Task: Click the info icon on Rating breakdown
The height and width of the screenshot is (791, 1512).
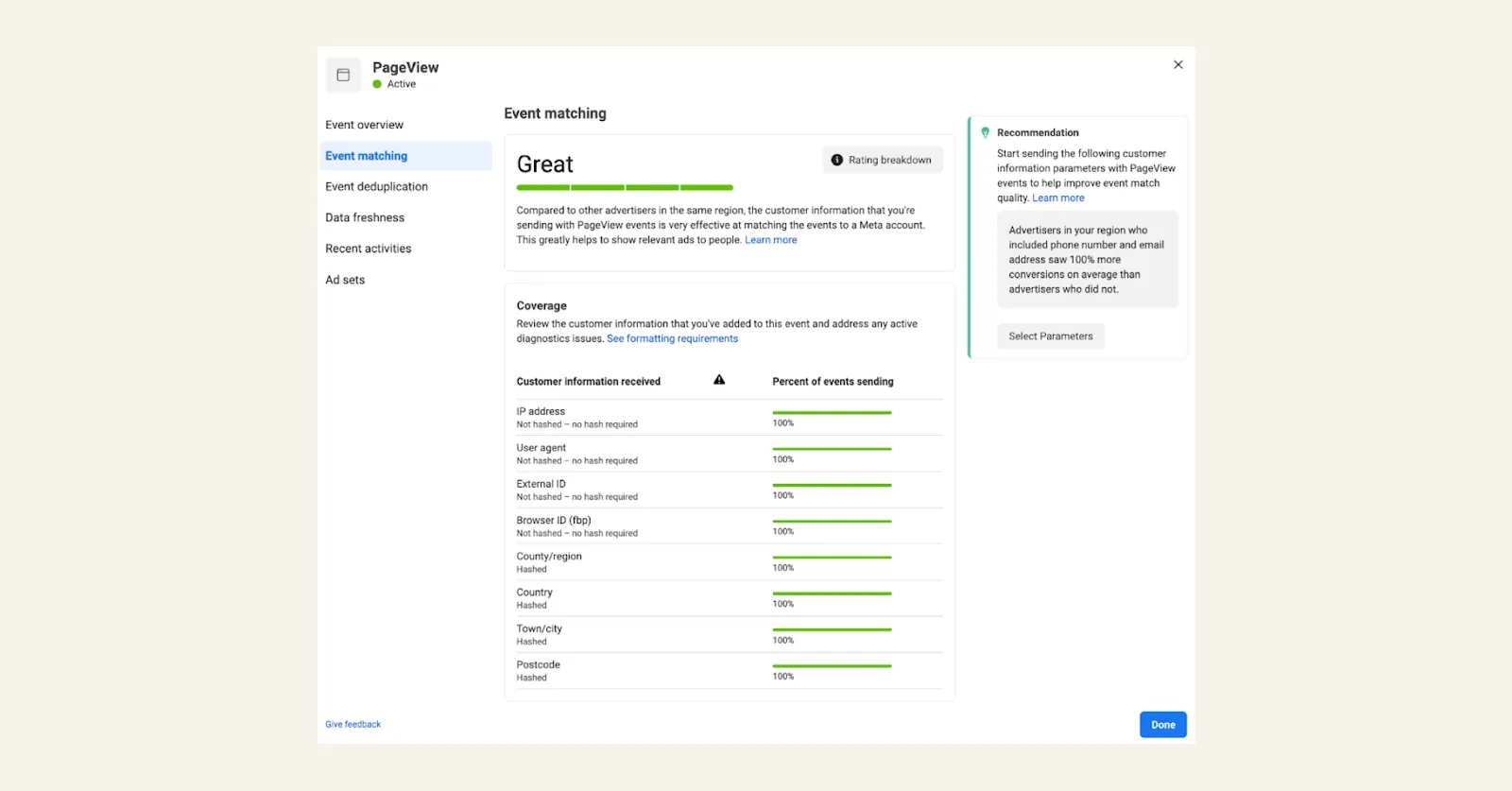Action: (x=836, y=160)
